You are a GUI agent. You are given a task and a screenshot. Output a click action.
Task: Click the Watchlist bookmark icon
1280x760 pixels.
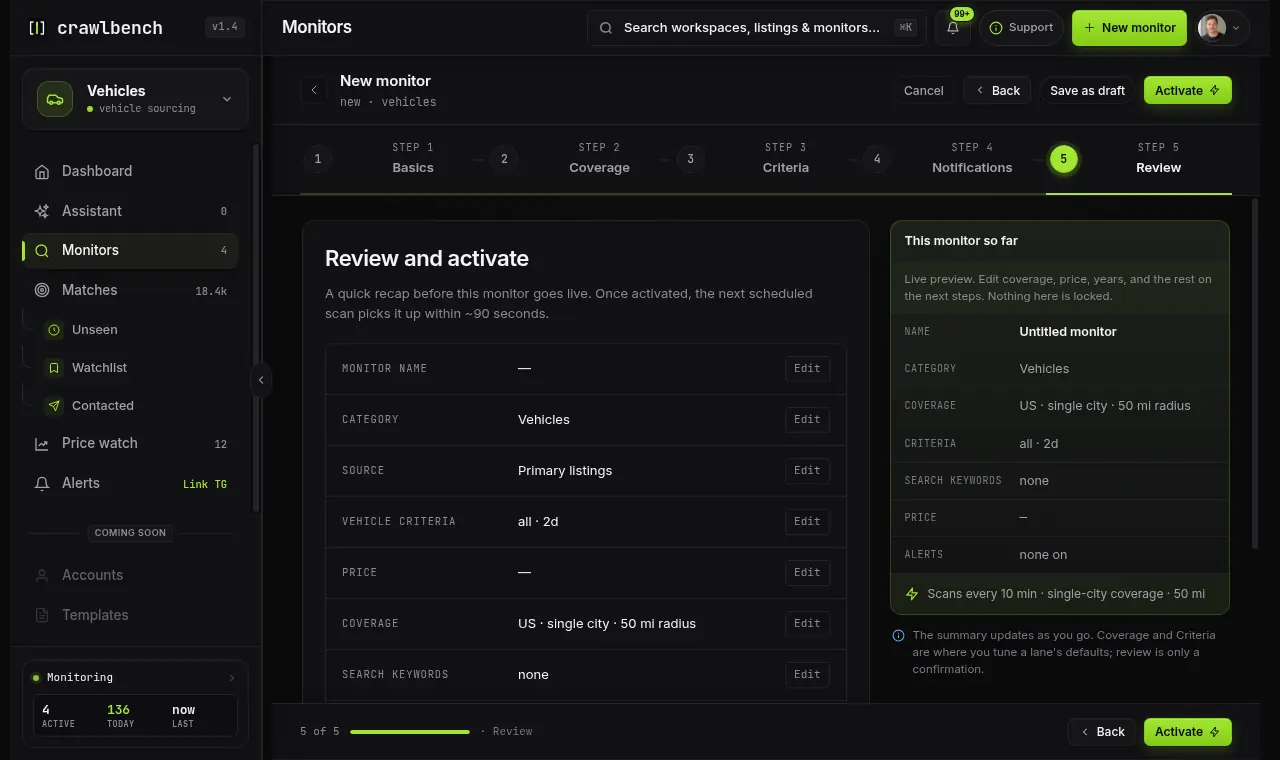pyautogui.click(x=54, y=368)
